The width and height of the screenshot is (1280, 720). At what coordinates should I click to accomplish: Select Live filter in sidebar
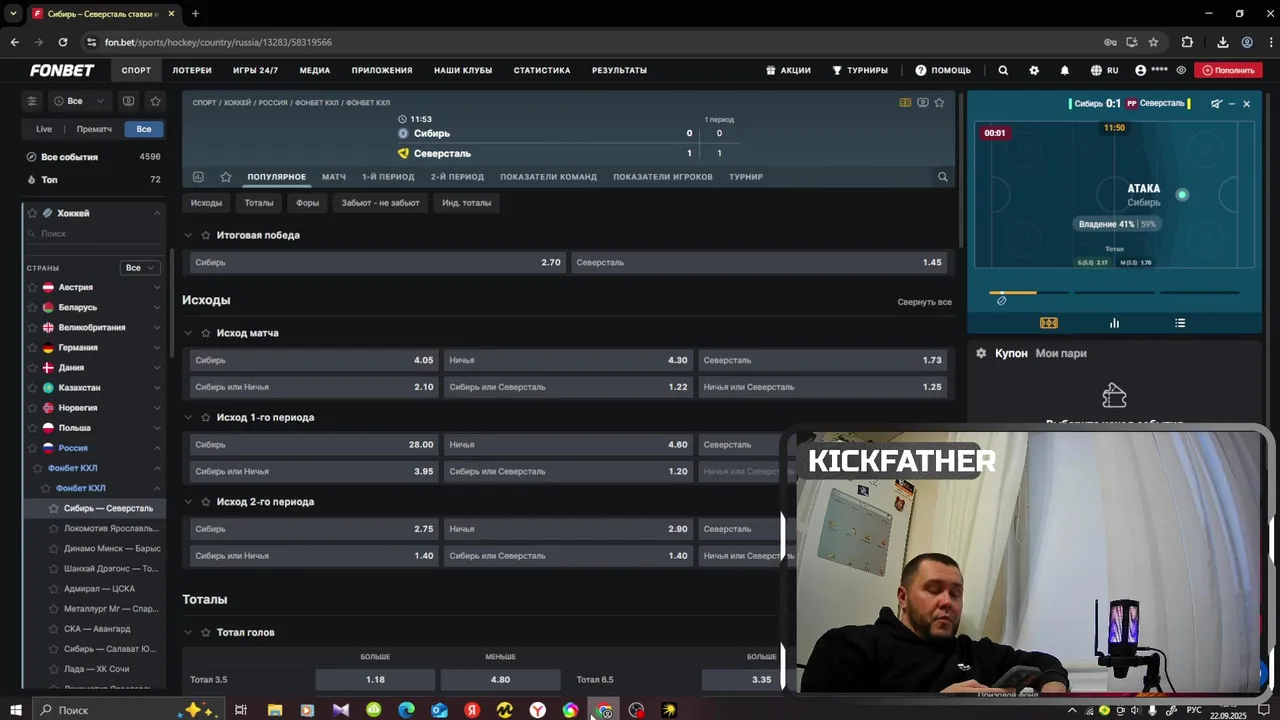[x=44, y=129]
